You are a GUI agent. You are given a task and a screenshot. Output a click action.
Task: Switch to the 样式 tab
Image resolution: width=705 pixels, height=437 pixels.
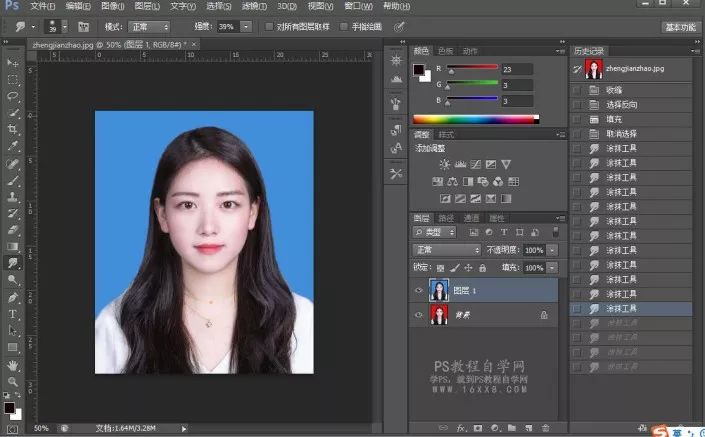[446, 134]
